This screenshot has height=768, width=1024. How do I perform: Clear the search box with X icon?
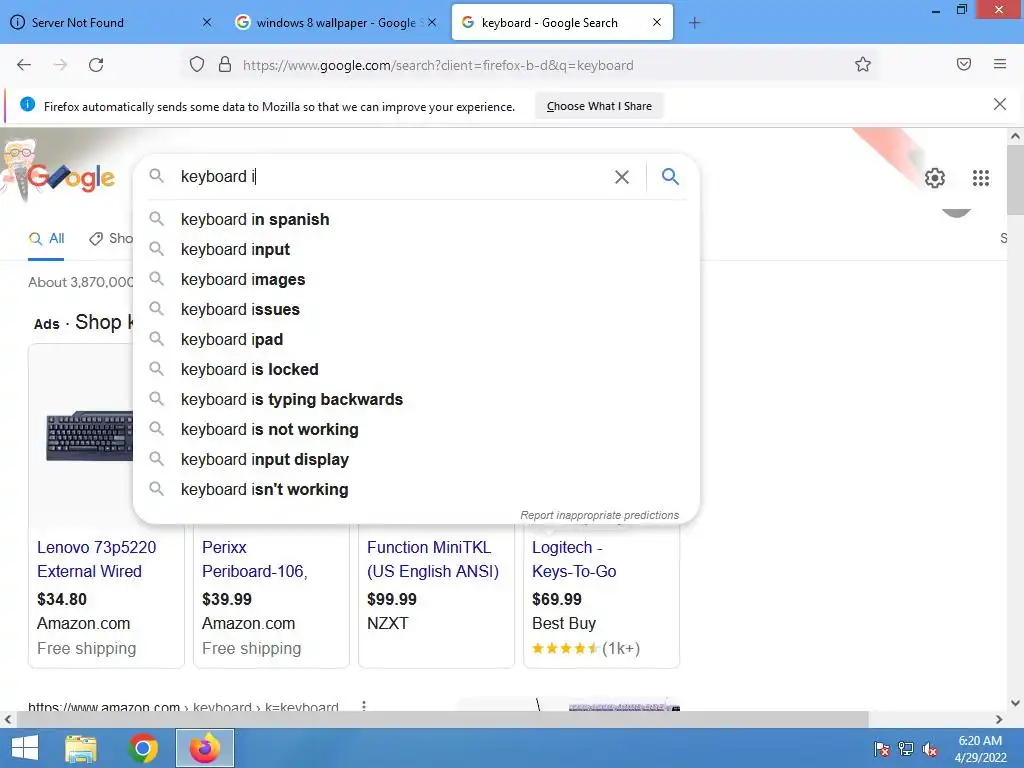pyautogui.click(x=622, y=177)
